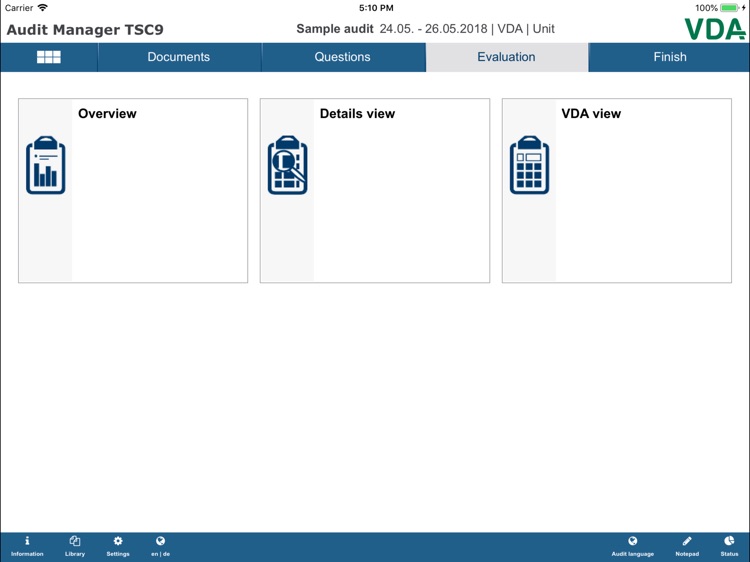
Task: Open Settings gear in bottom bar
Action: tap(118, 546)
